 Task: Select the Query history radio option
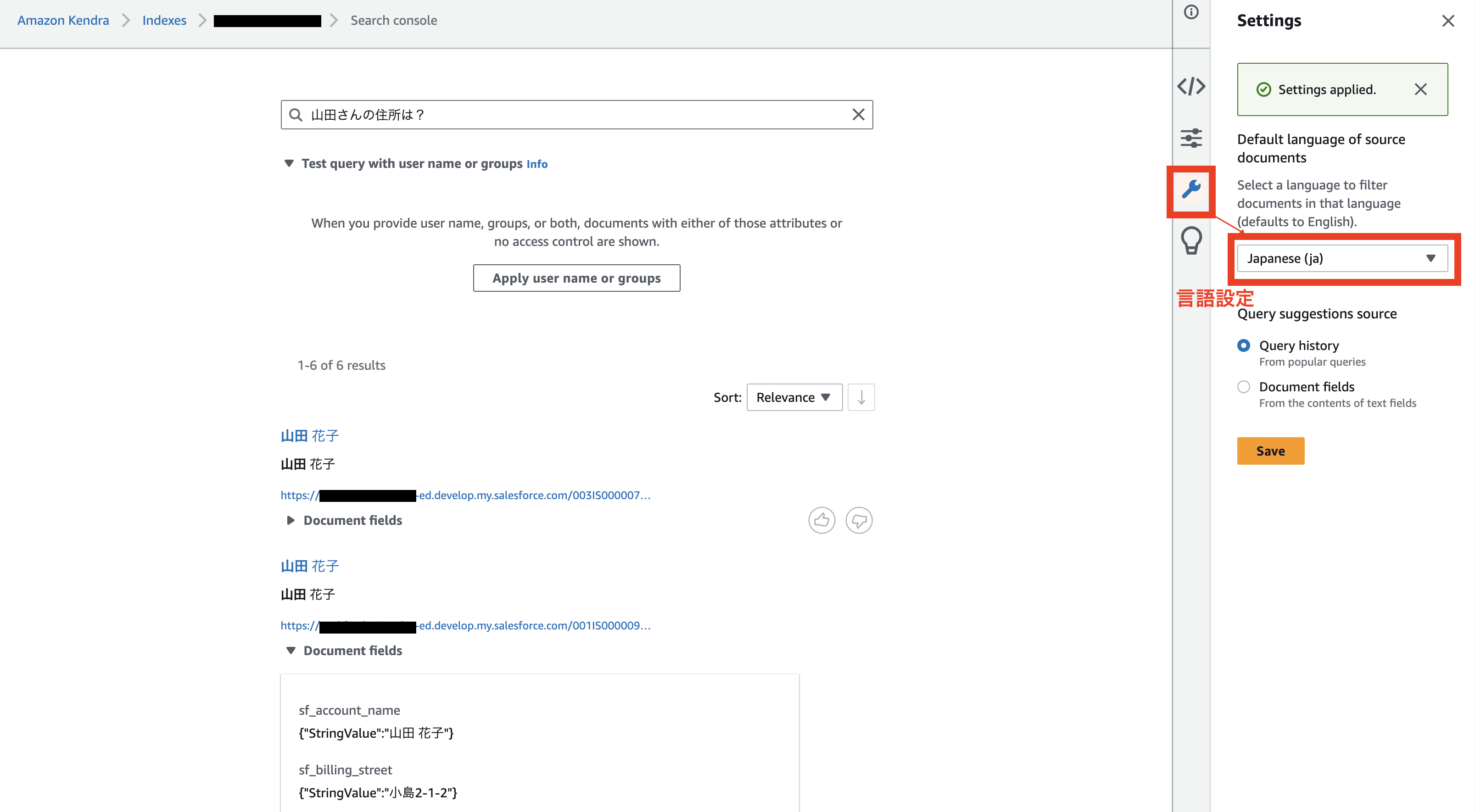click(1243, 345)
